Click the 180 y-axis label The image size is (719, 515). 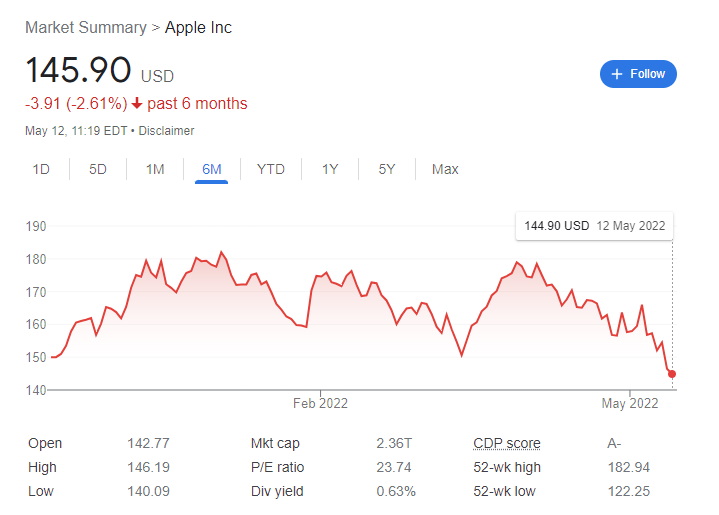(x=36, y=259)
